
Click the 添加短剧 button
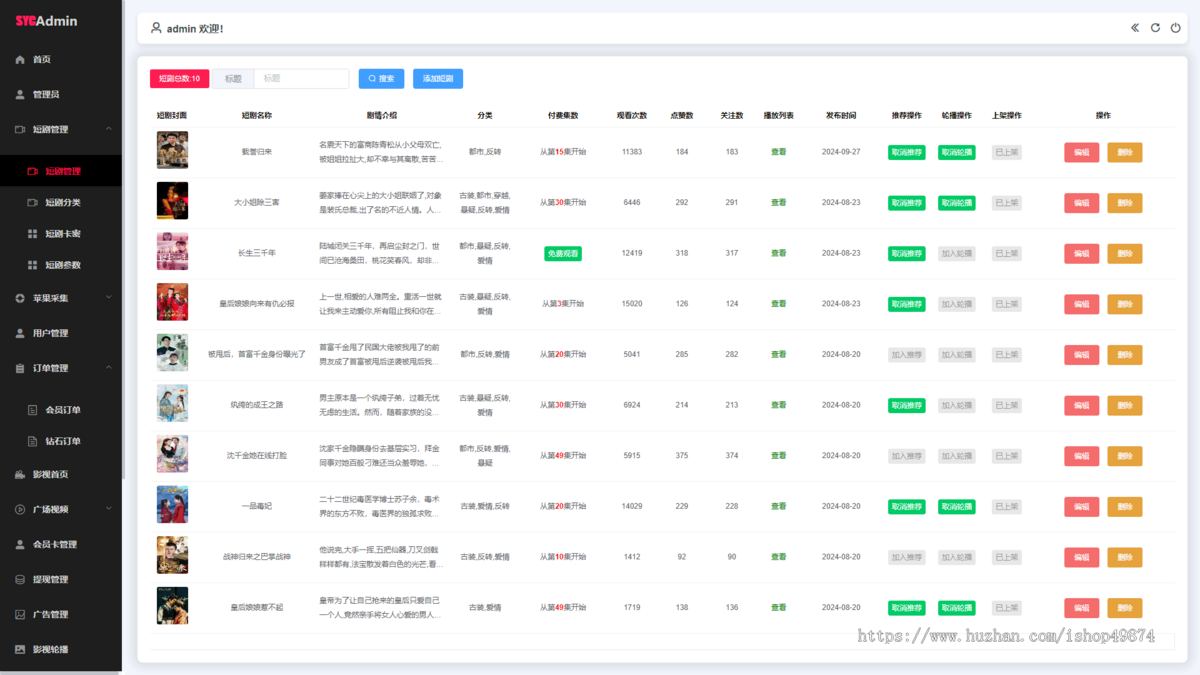click(438, 78)
